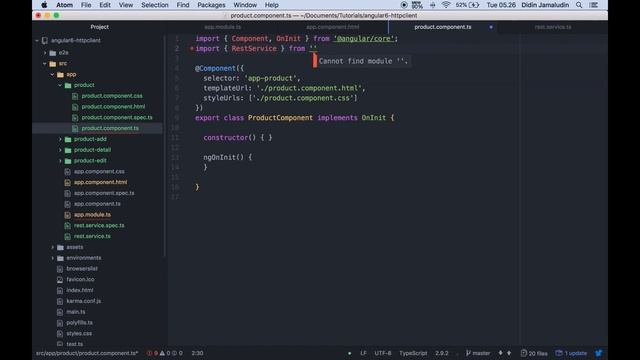Collapse the app folder

click(x=53, y=74)
